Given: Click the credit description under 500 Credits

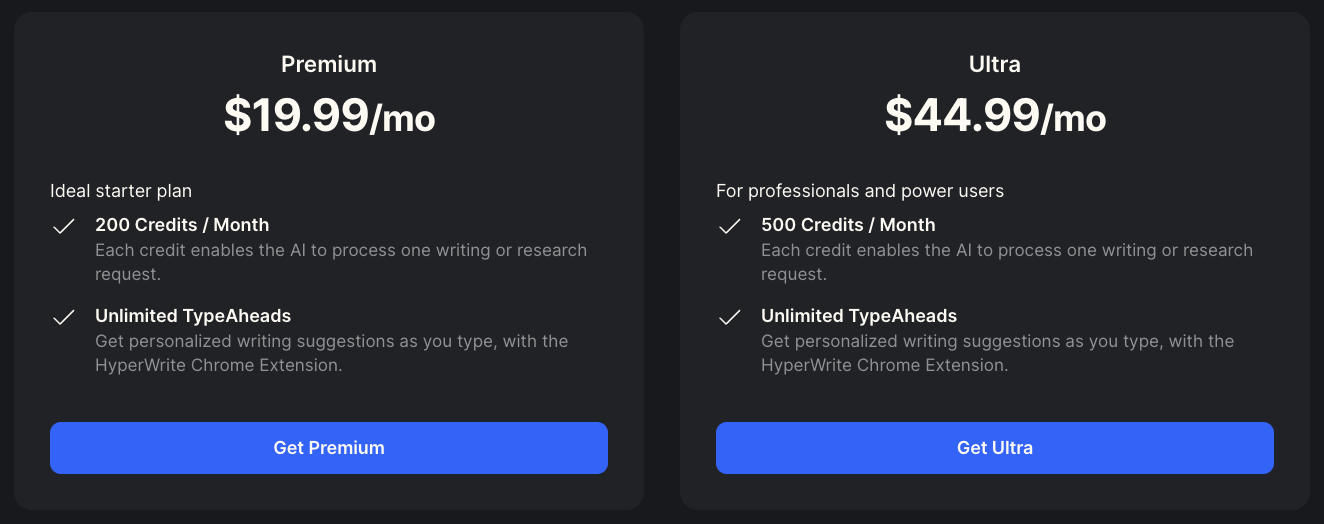Looking at the screenshot, I should click(x=1006, y=262).
